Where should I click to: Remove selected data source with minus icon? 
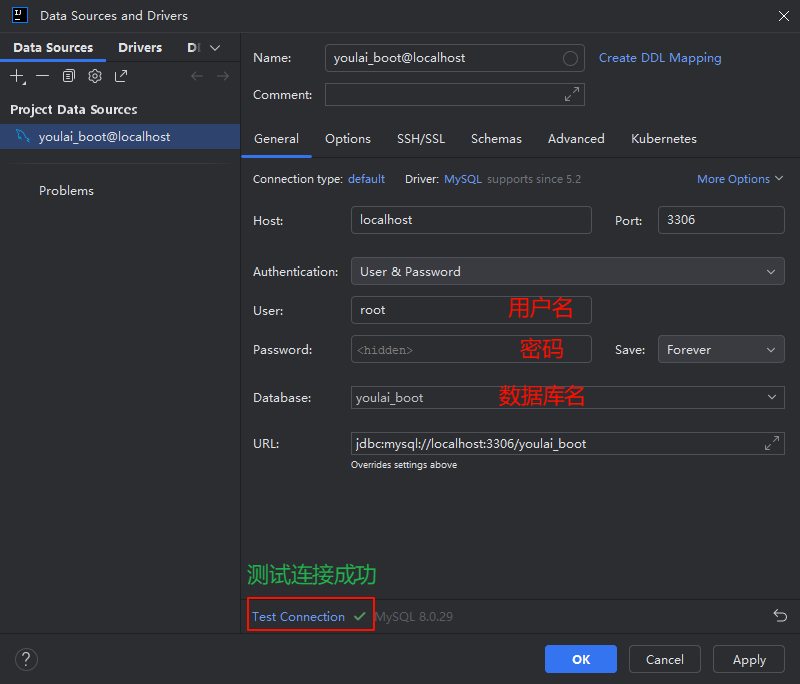pos(43,76)
